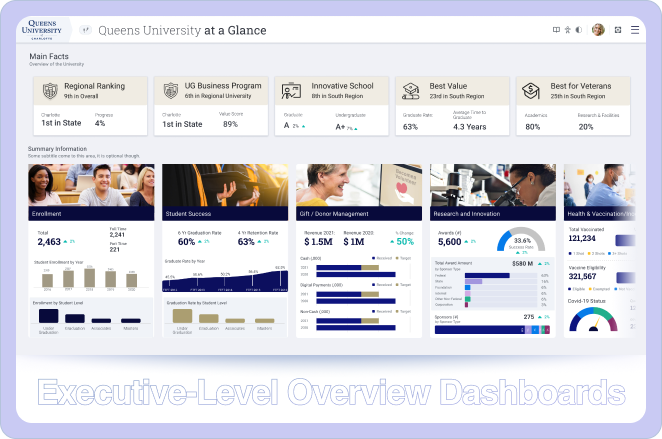Click the Regional Ranking shield icon
The height and width of the screenshot is (439, 662).
(x=50, y=91)
